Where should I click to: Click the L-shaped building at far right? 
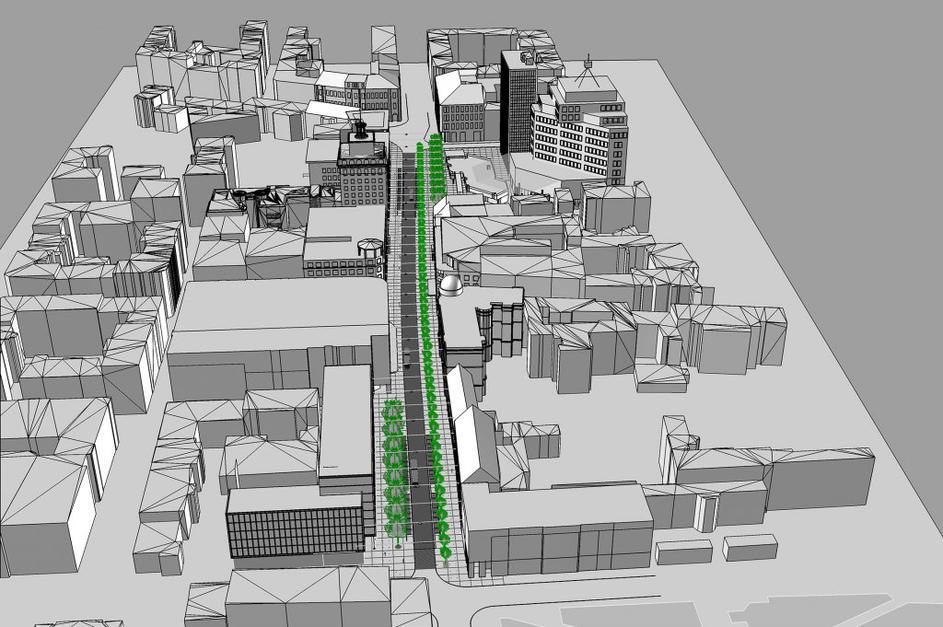click(760, 480)
